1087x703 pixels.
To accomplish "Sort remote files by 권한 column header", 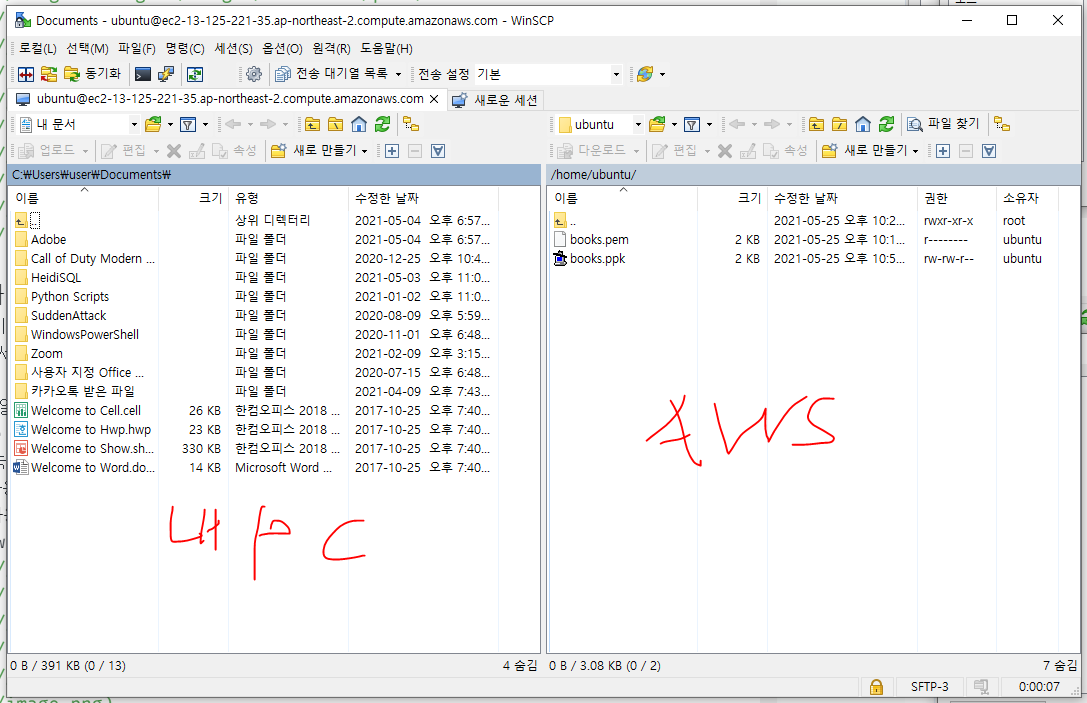I will (x=957, y=198).
